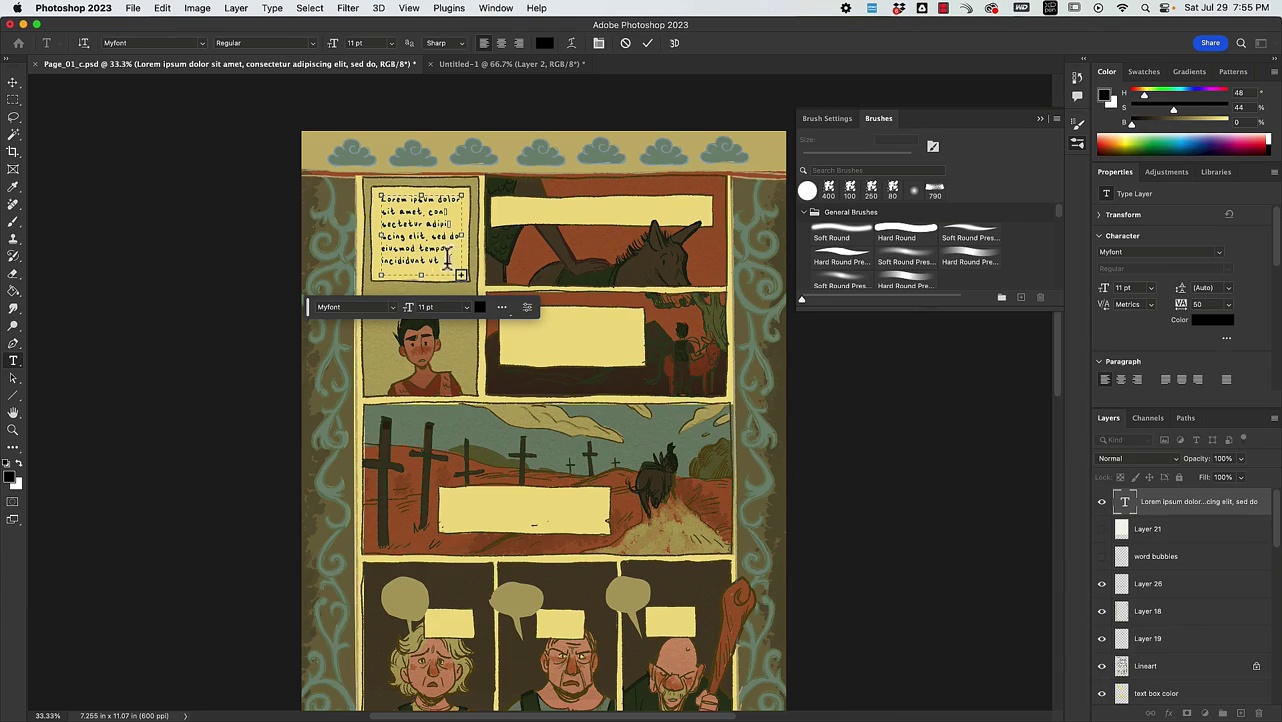Viewport: 1282px width, 722px height.
Task: Click the search icon at top right
Action: [x=1241, y=43]
